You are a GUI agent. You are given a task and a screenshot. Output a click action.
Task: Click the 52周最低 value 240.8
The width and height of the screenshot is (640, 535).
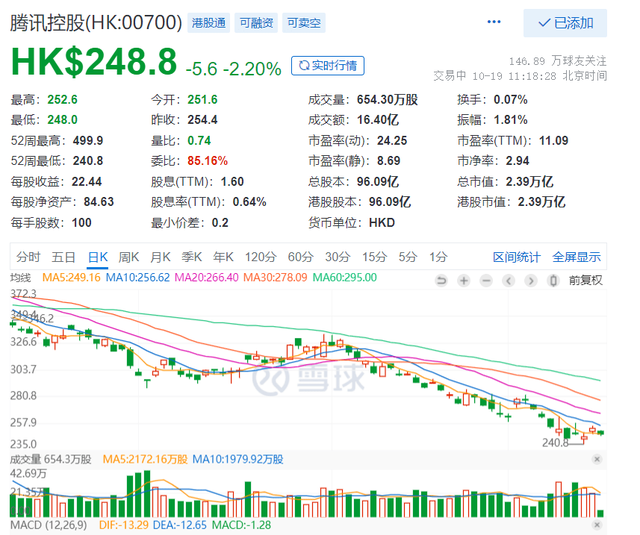[x=88, y=161]
